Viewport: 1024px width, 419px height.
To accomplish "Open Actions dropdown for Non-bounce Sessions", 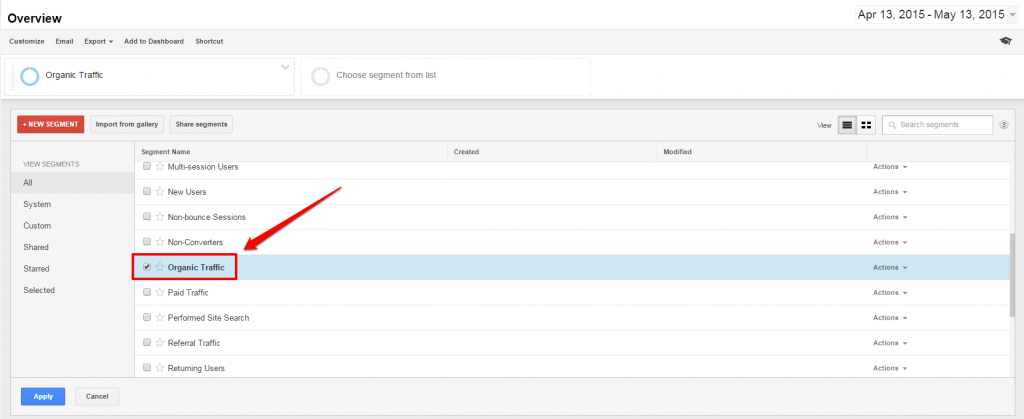I will [x=890, y=217].
